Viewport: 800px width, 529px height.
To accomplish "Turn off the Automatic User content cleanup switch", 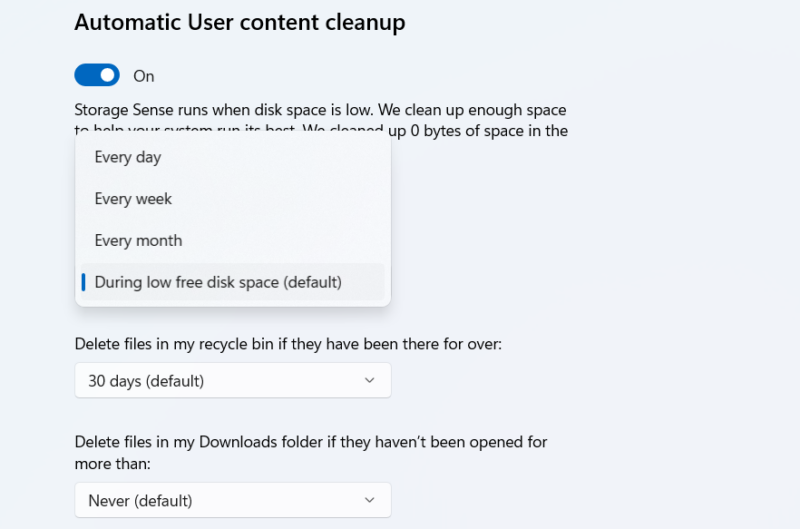I will [97, 75].
